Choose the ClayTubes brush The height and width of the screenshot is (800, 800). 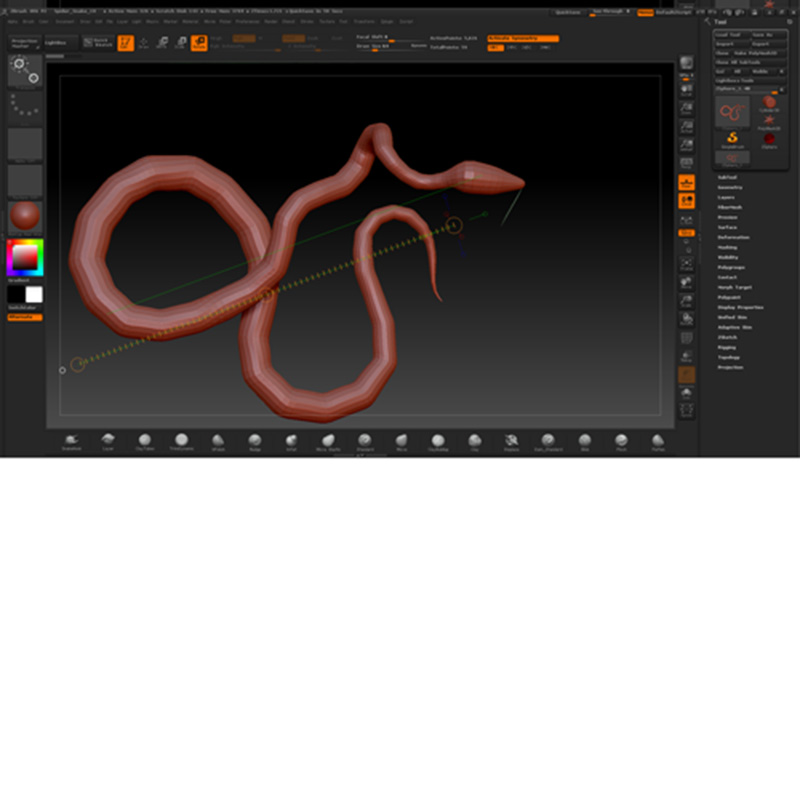coord(145,442)
